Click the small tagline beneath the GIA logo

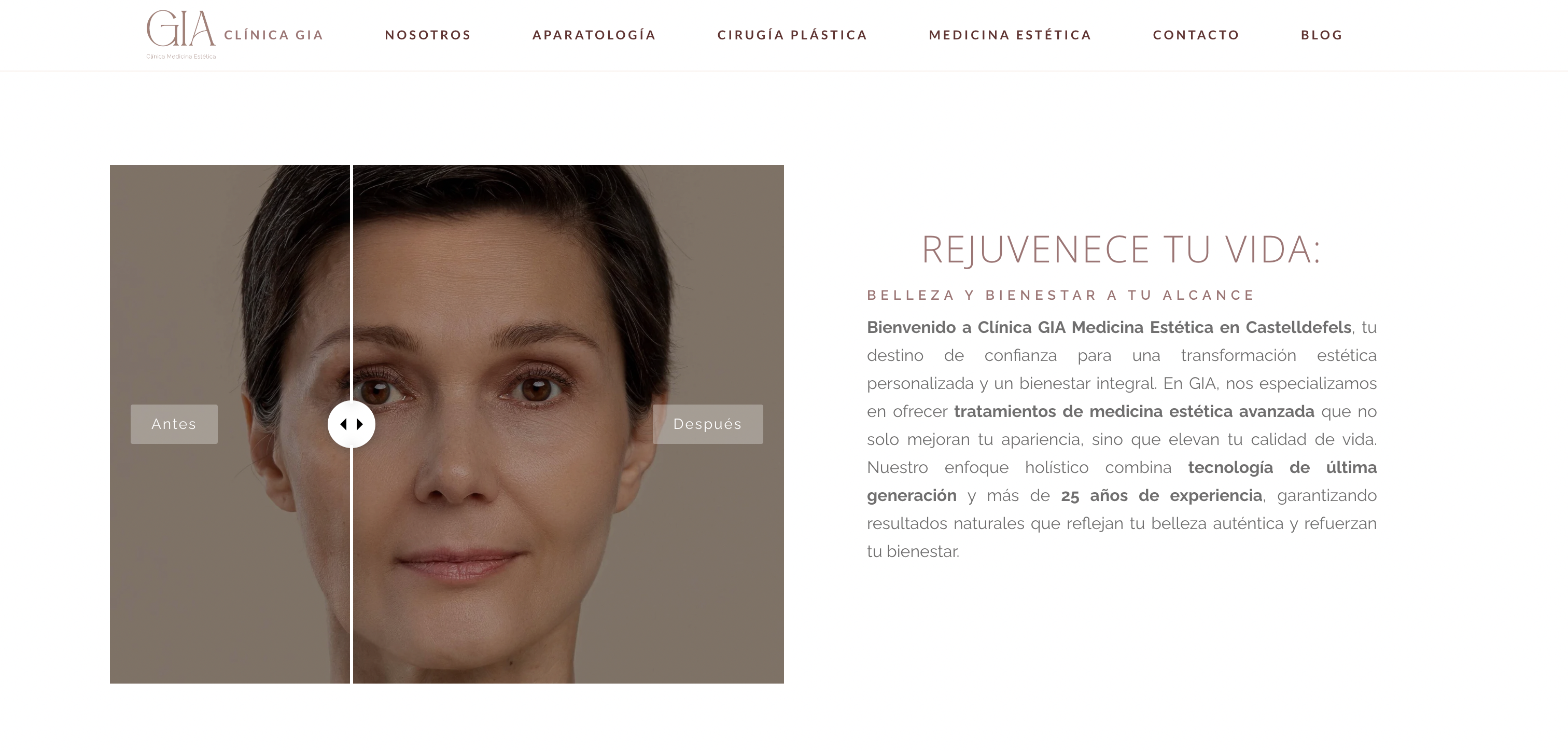point(181,57)
